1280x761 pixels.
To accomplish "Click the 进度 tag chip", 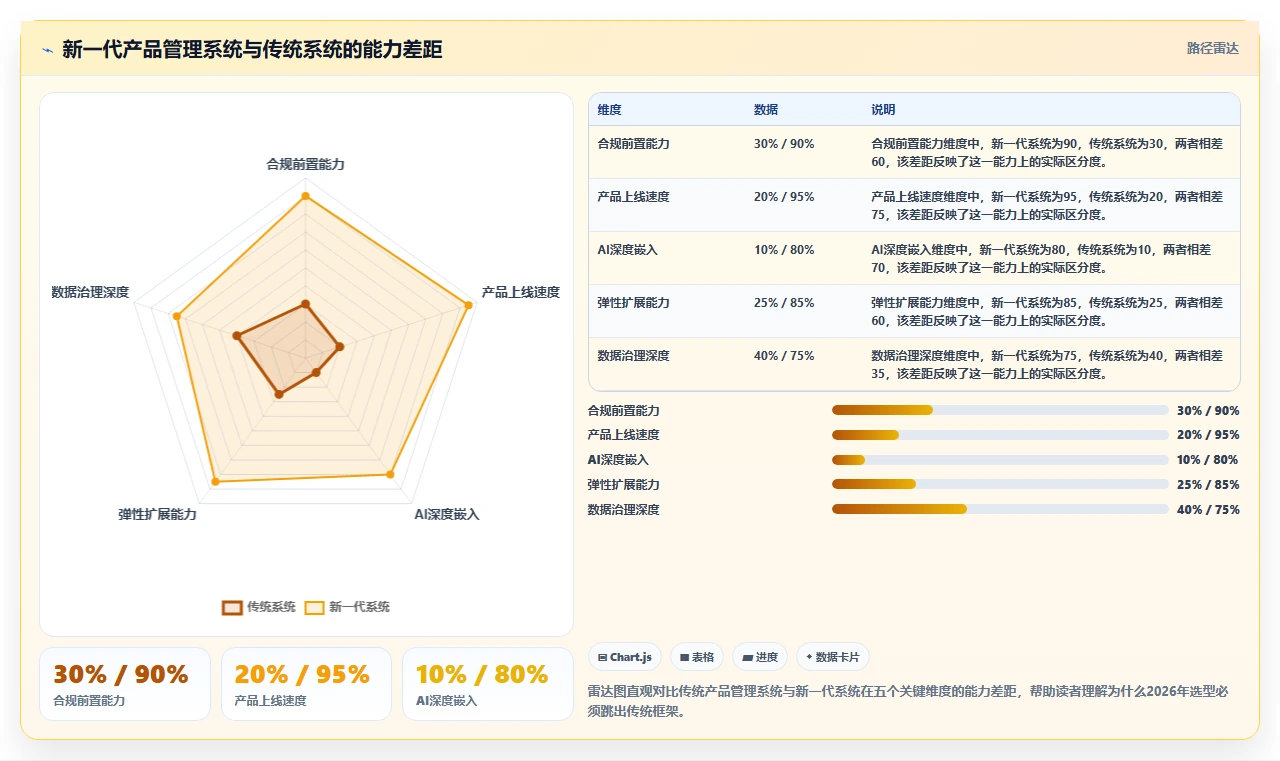I will (x=760, y=657).
